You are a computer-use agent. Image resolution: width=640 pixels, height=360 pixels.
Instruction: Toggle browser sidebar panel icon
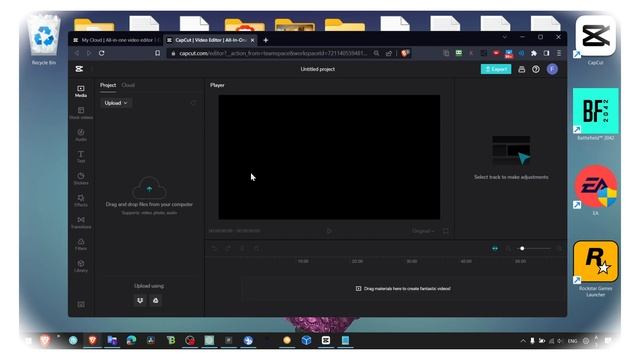(x=546, y=53)
